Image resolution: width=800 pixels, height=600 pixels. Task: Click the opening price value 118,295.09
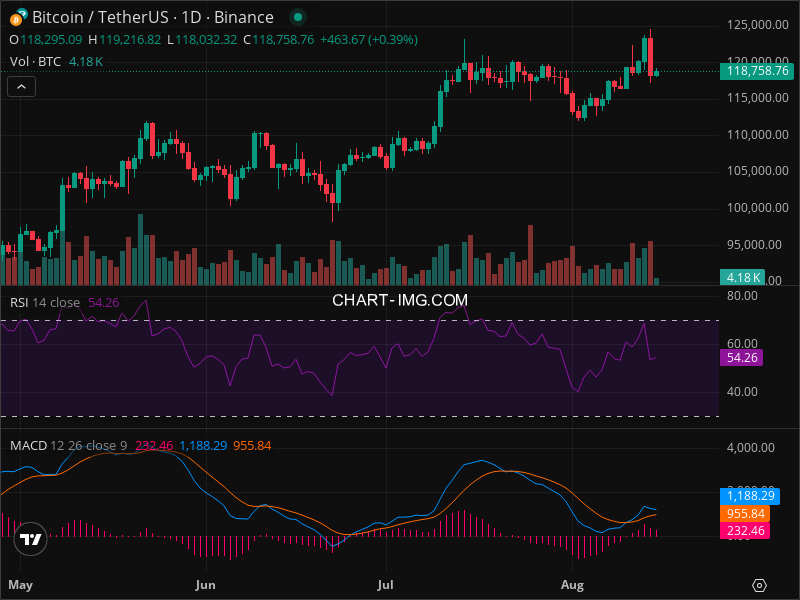51,40
